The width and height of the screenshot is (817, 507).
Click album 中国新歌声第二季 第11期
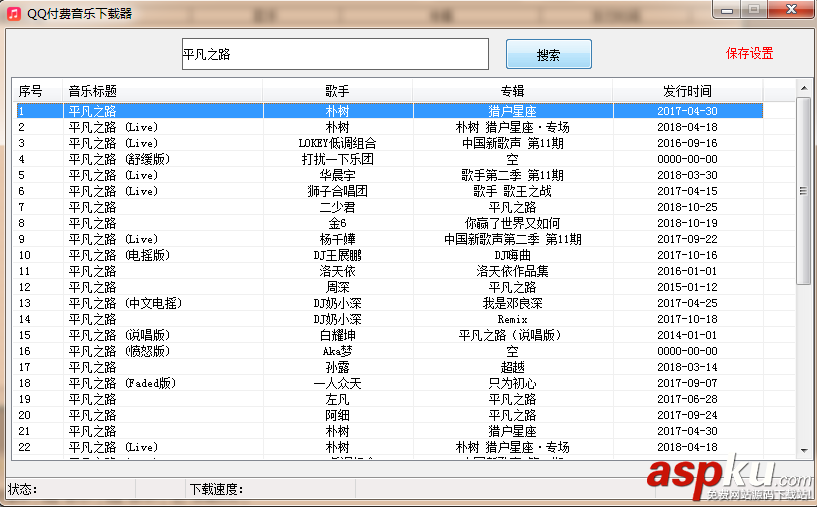(x=513, y=239)
